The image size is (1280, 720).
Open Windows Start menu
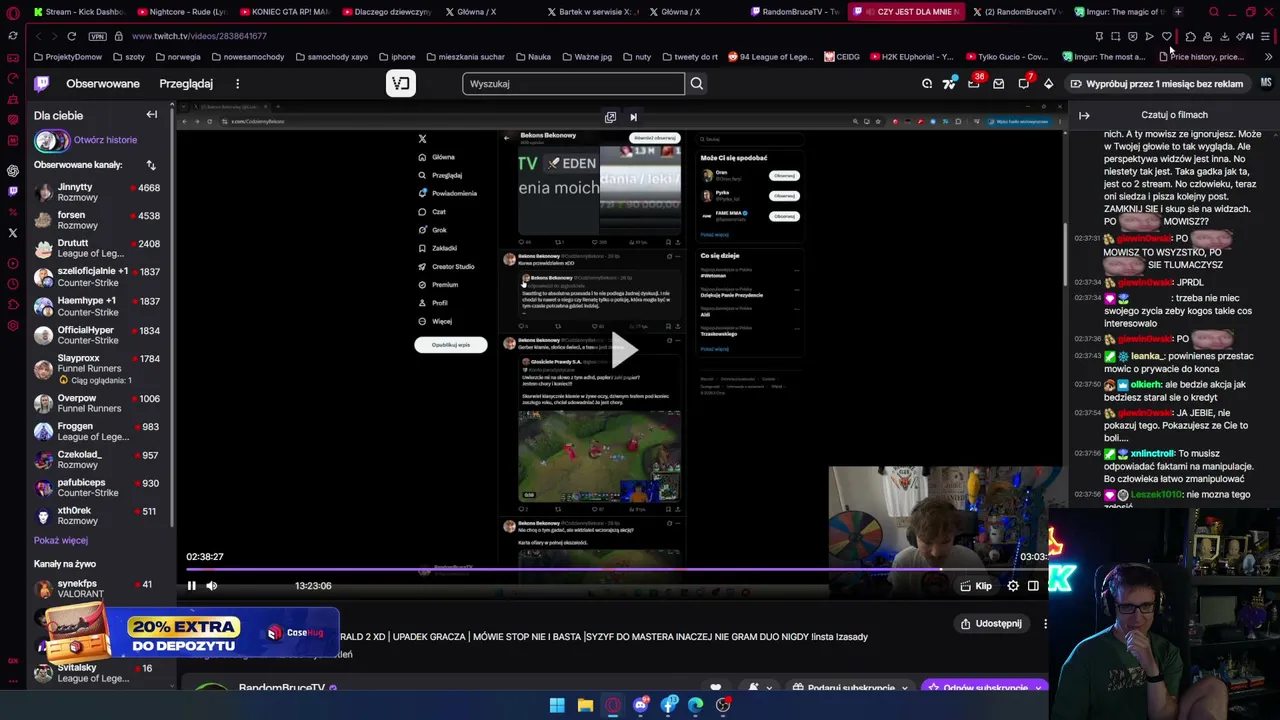pos(557,705)
